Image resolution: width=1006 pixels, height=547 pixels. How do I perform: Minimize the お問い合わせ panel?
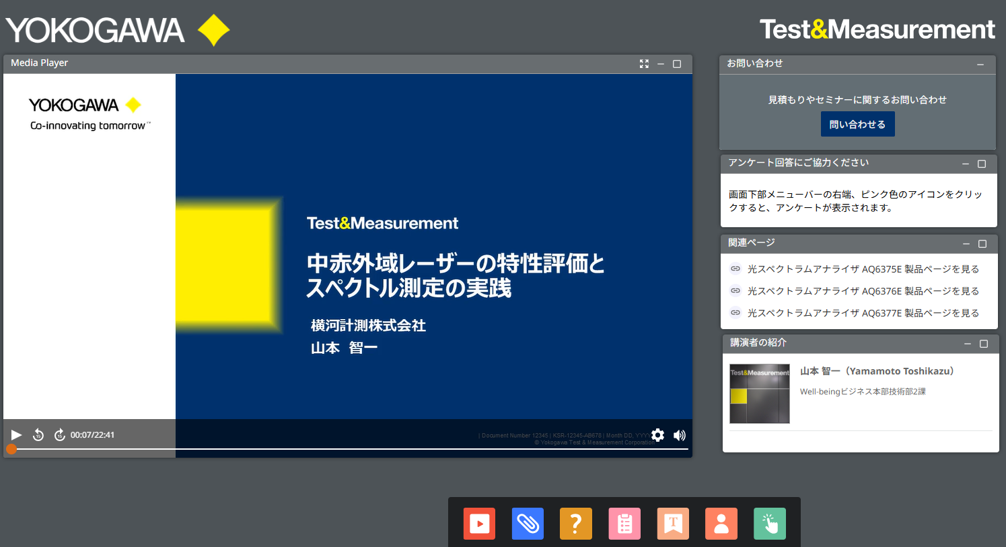(x=980, y=64)
